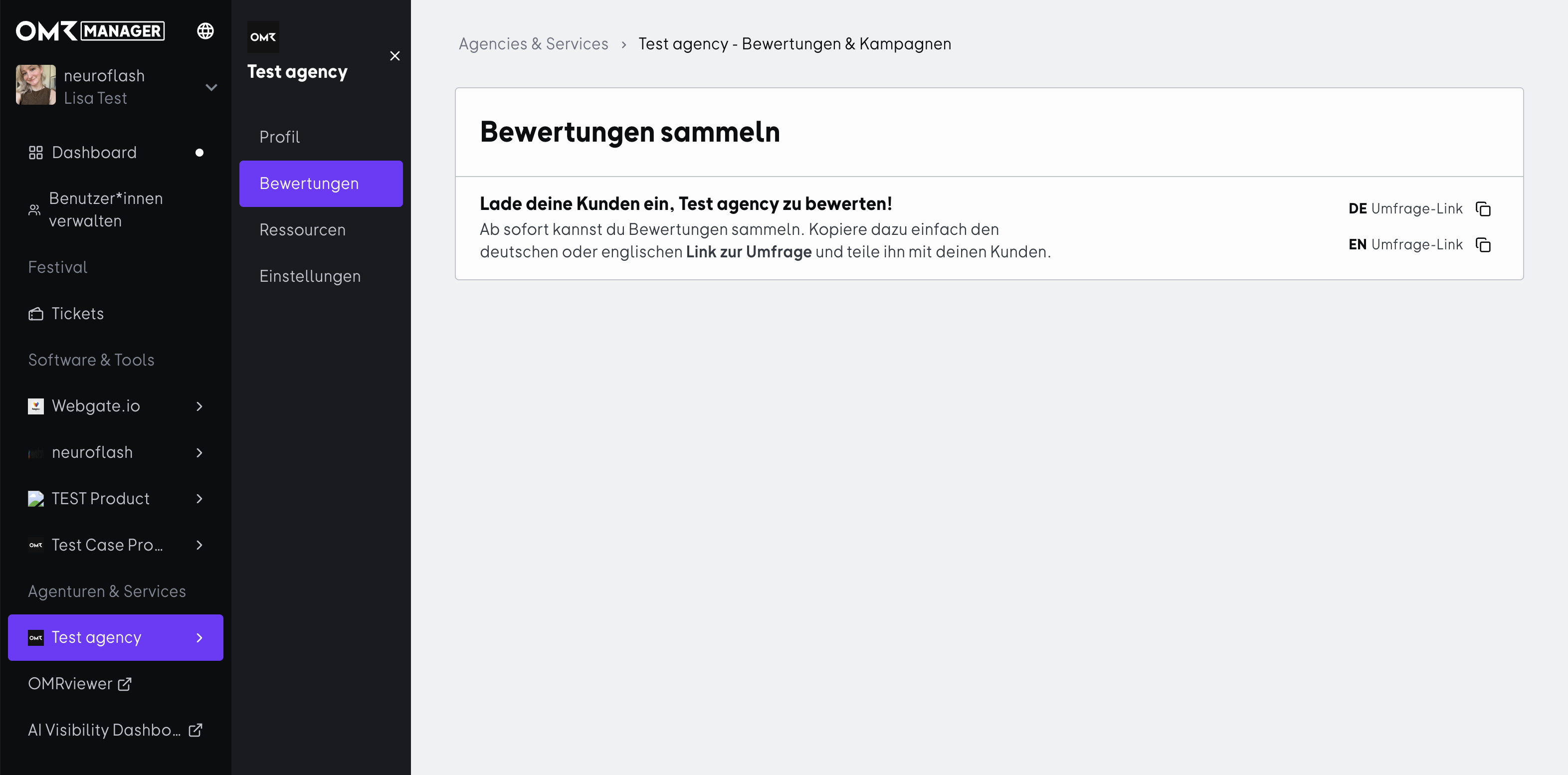
Task: Open the Dashboard menu item
Action: [116, 152]
